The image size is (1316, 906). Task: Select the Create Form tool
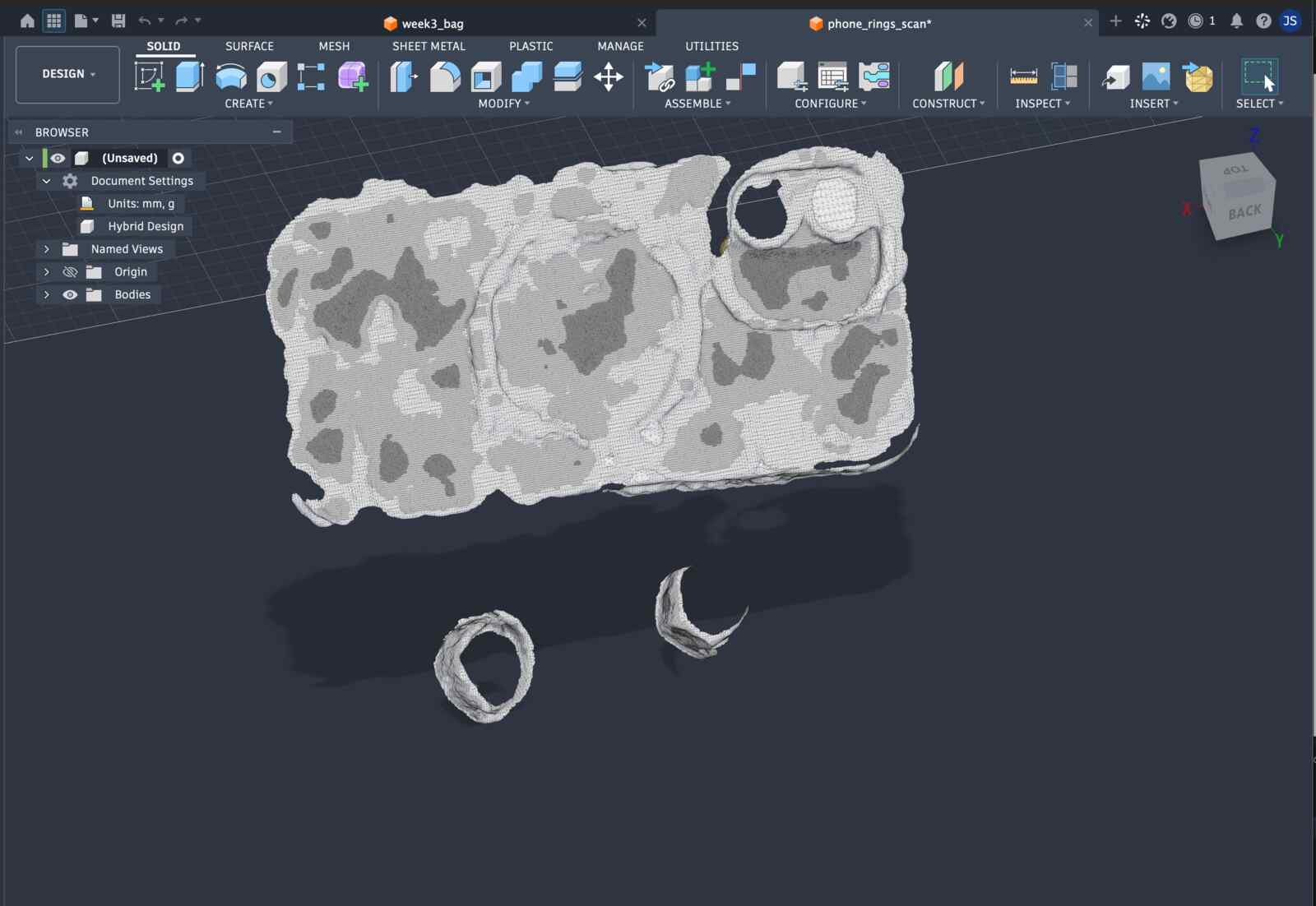(353, 76)
